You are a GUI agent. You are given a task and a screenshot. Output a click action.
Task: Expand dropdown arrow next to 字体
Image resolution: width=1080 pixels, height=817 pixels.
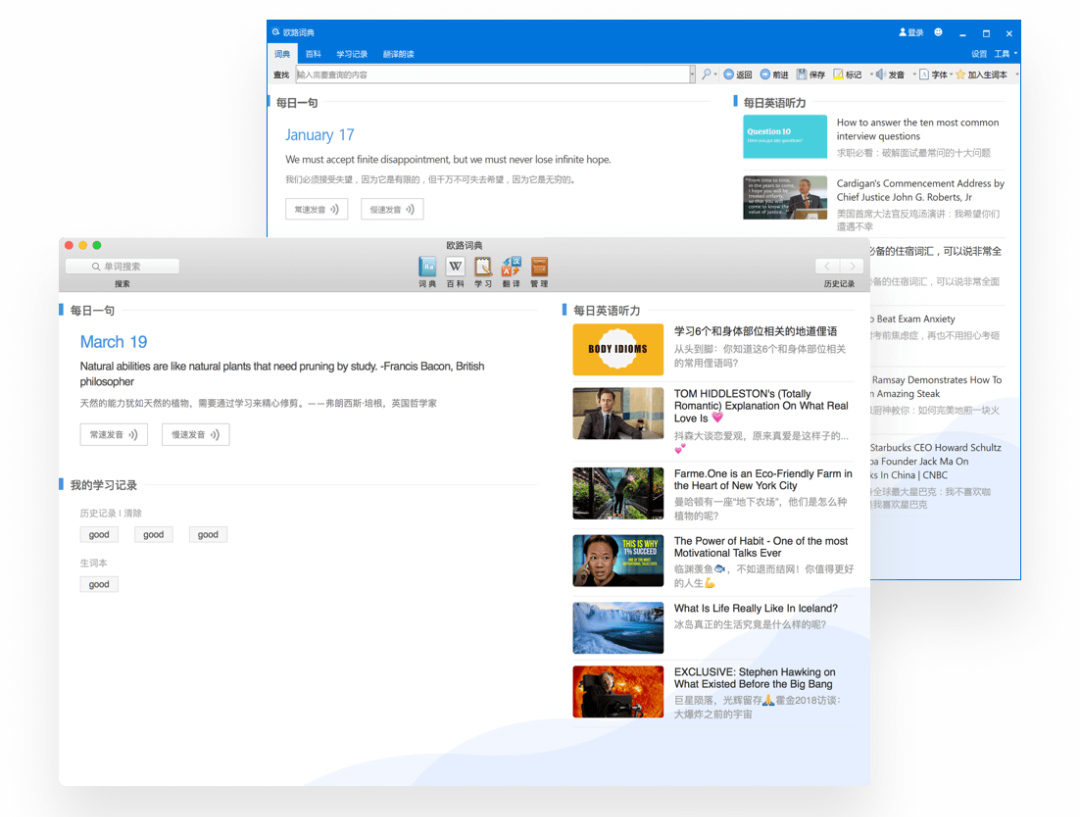951,74
